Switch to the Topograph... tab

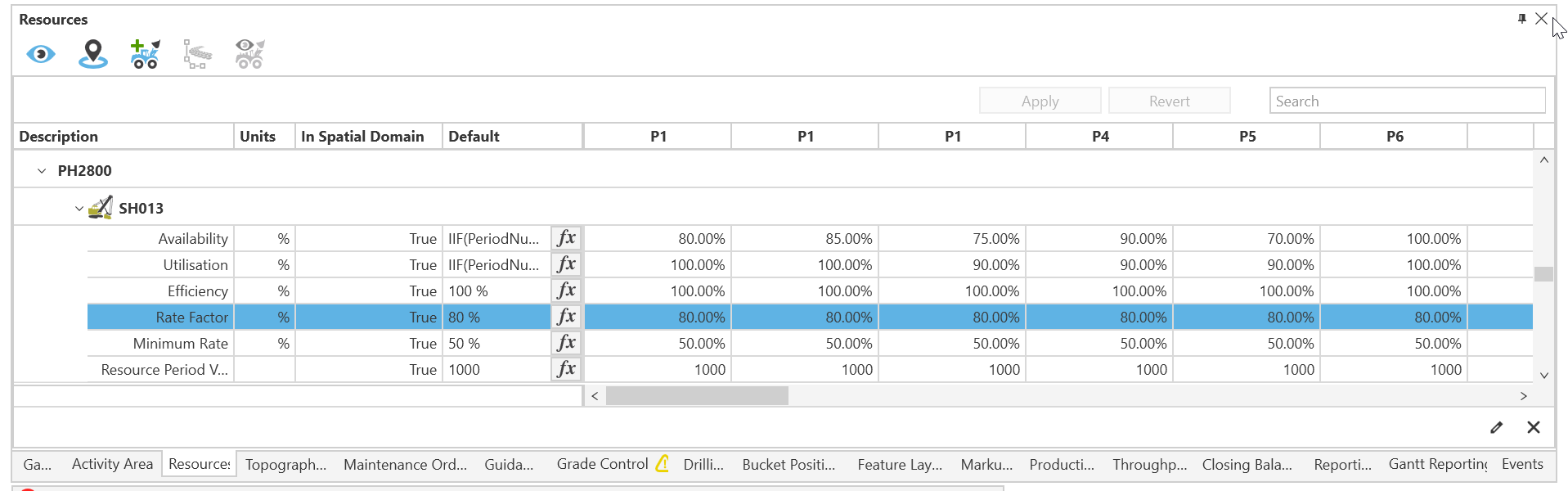(x=285, y=464)
